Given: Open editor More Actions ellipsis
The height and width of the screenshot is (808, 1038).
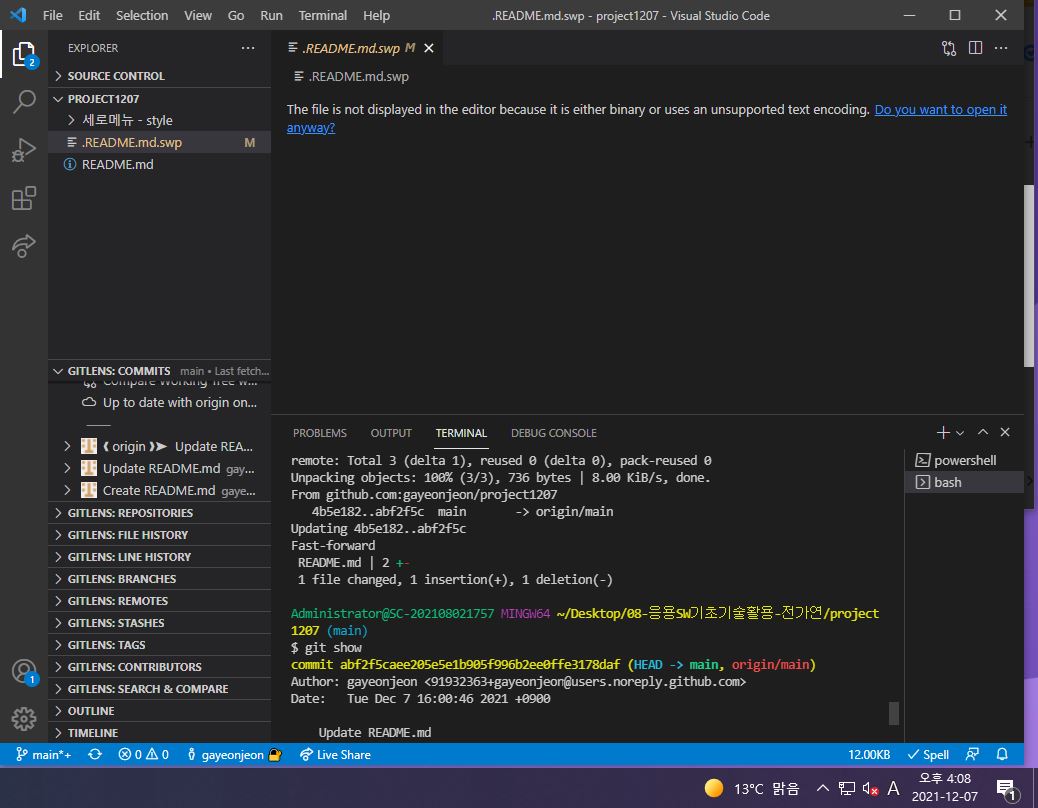Looking at the screenshot, I should 1001,48.
